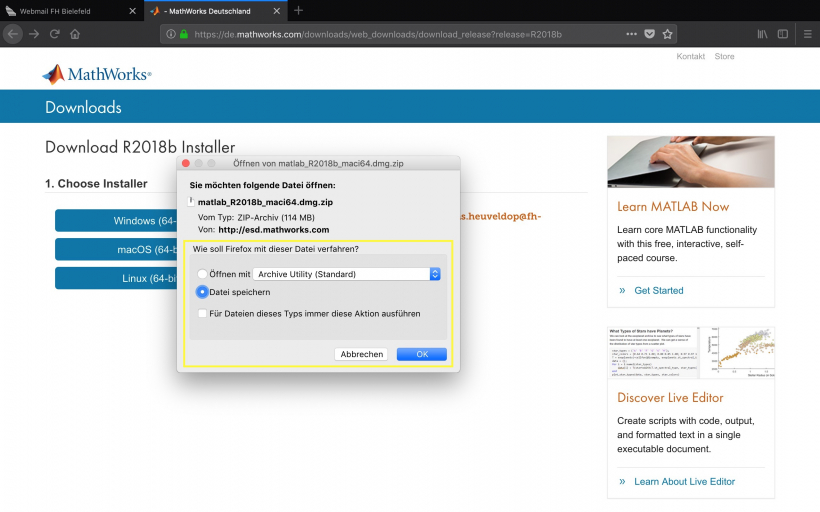The height and width of the screenshot is (512, 820).
Task: Click the Store link in top navigation
Action: (724, 56)
